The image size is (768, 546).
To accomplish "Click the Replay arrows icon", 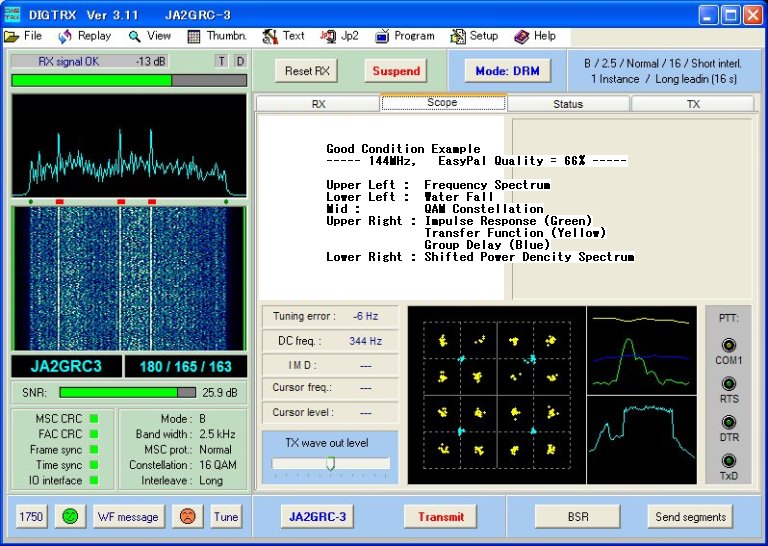I will (65, 37).
